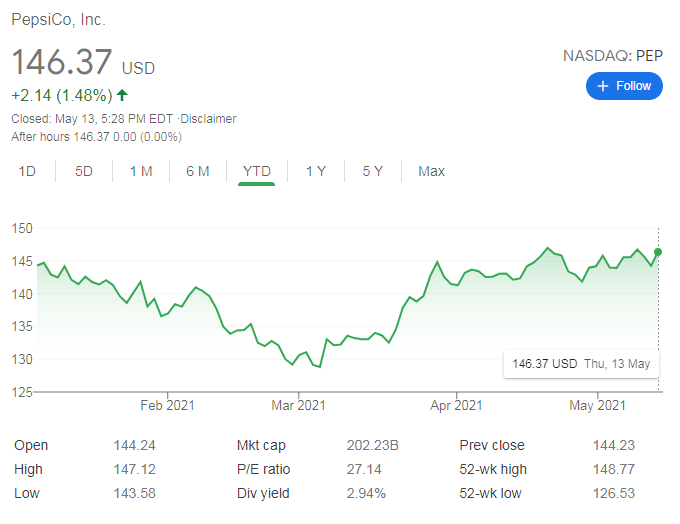
Task: Switch to the 1D range tab
Action: pyautogui.click(x=27, y=171)
